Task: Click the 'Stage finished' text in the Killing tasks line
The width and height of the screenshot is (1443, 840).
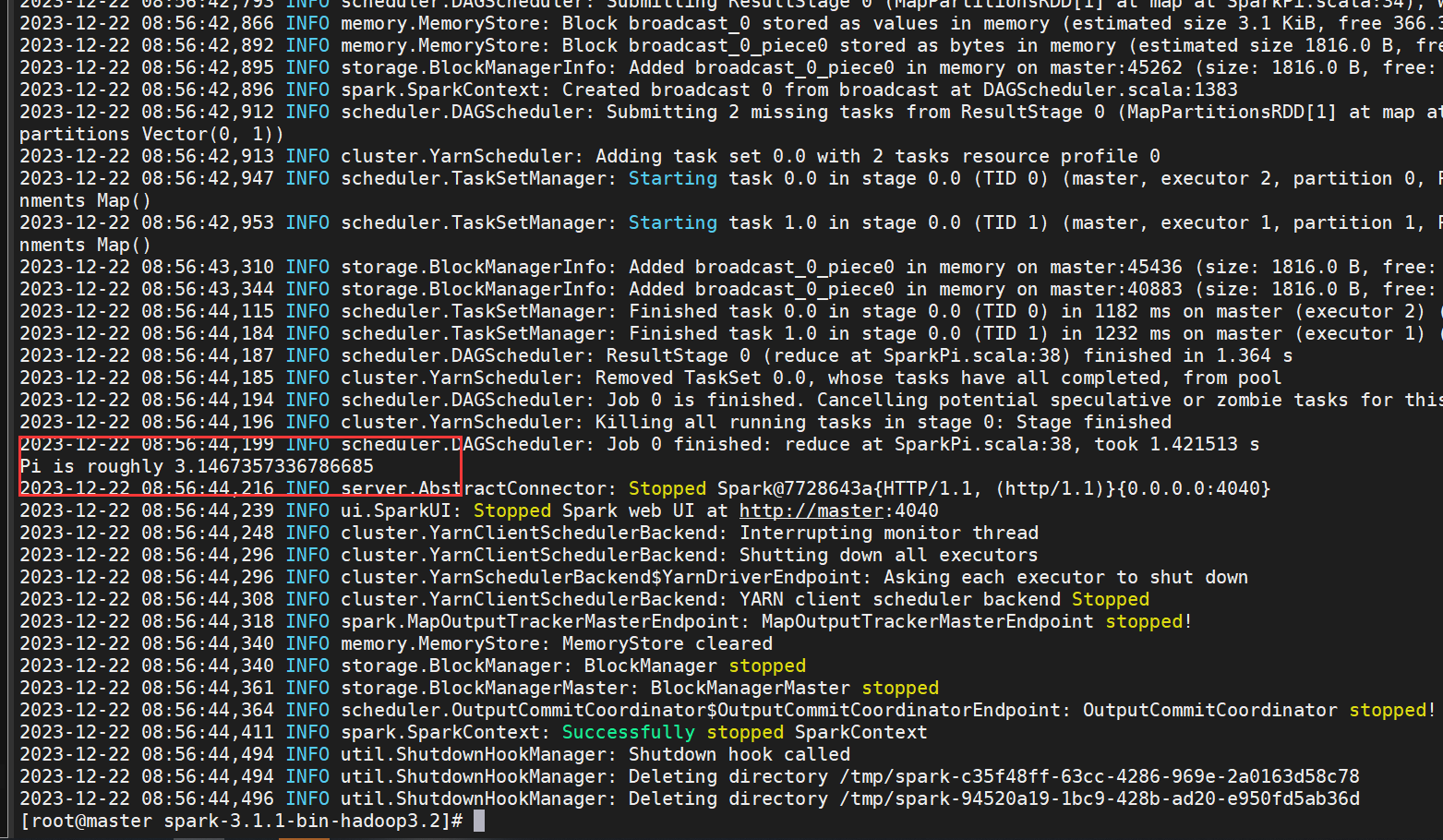Action: (x=1093, y=422)
